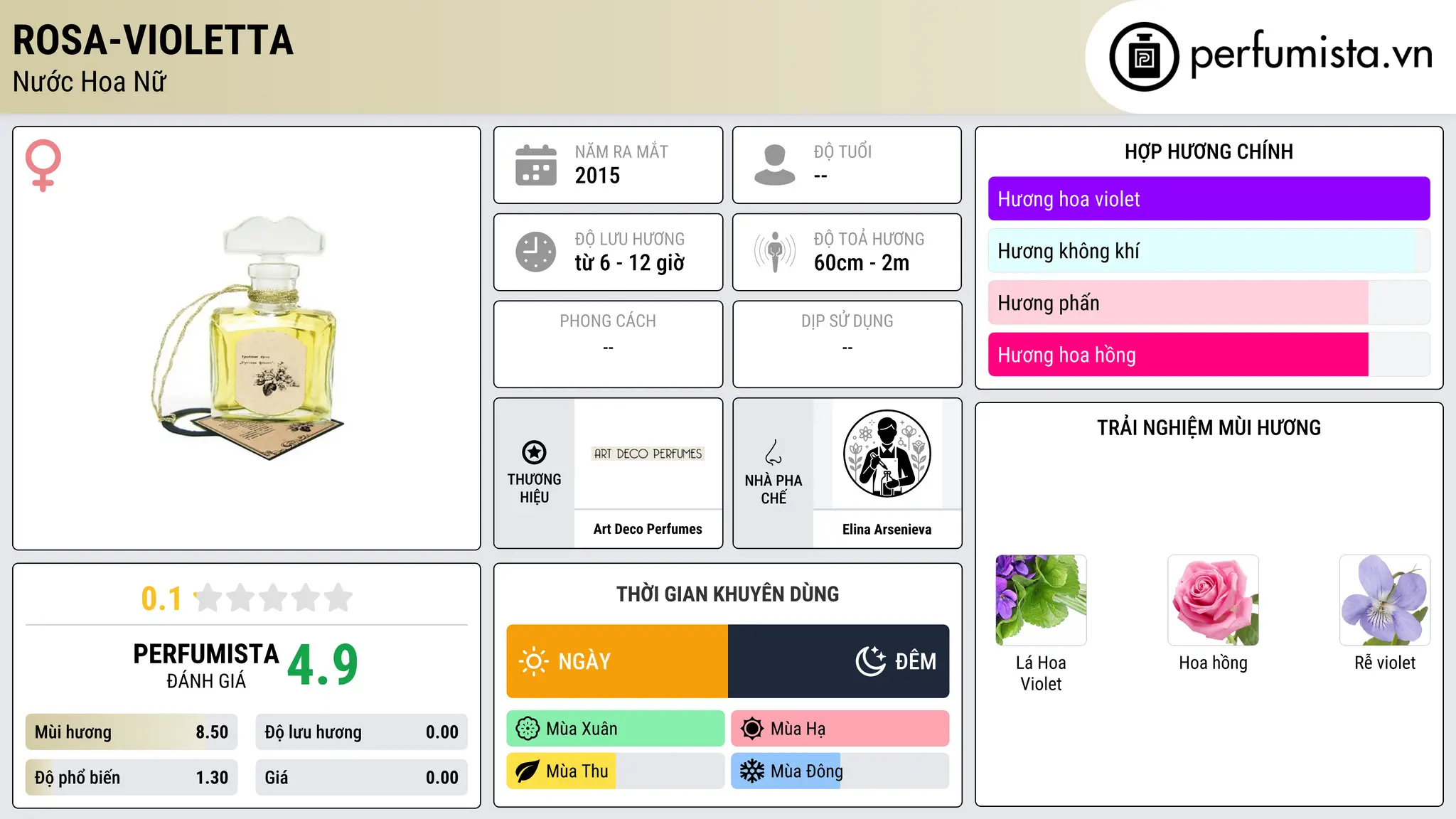Select the Ngày daytime segment
1456x819 pixels.
617,661
